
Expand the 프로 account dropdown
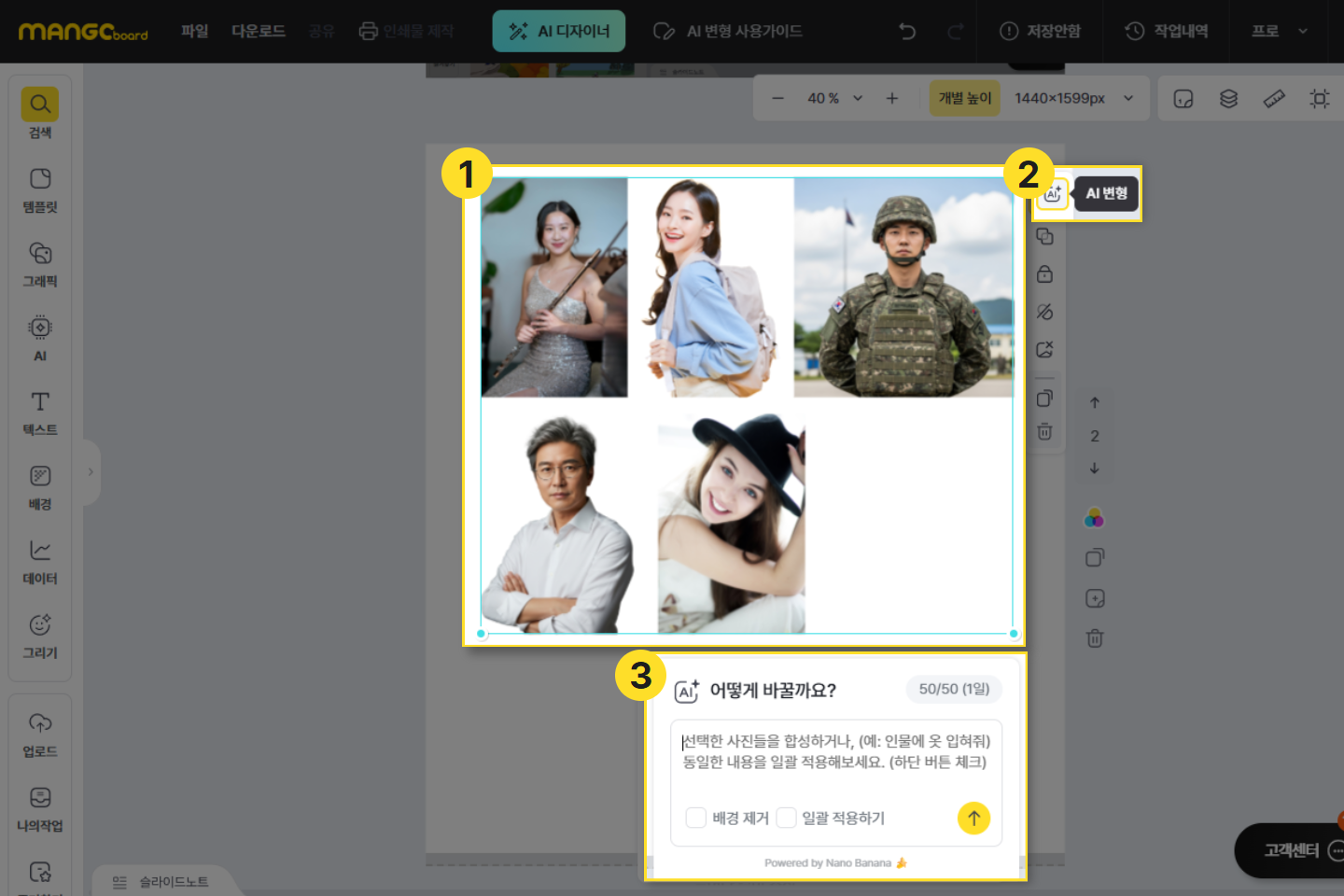[x=1280, y=31]
